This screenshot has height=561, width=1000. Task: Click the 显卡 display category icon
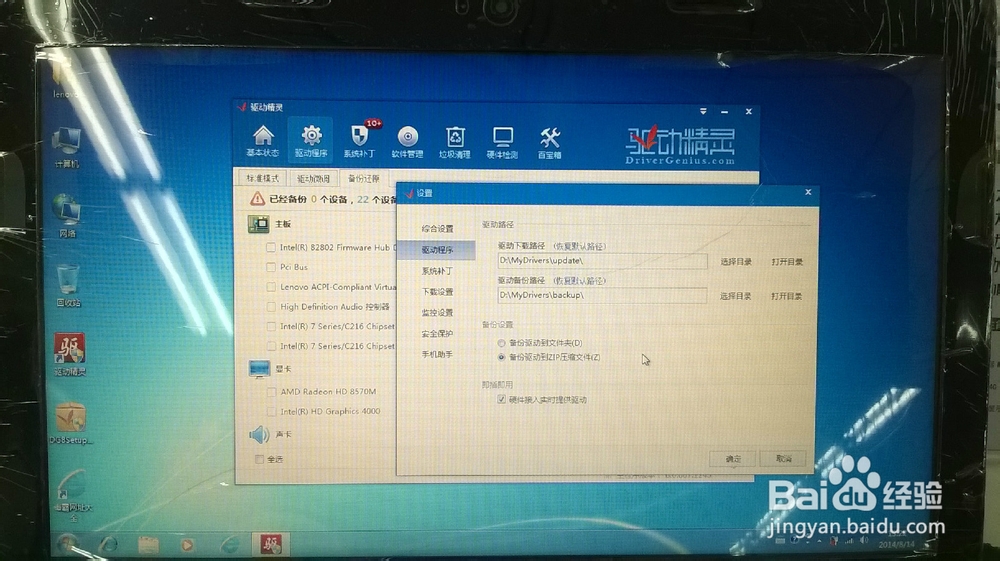click(x=259, y=368)
